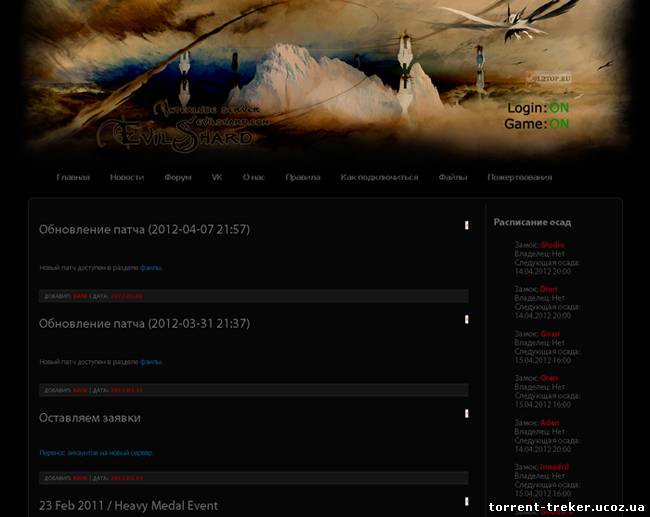The image size is (650, 517).
Task: Click the author name in the 2012-04-07 news footer
Action: (80, 296)
